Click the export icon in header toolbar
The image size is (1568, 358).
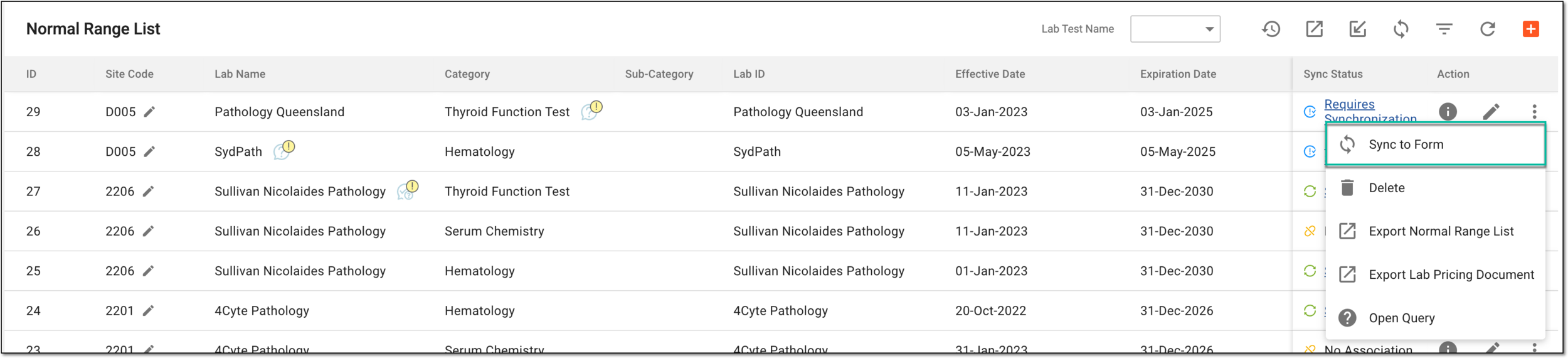[x=1314, y=29]
